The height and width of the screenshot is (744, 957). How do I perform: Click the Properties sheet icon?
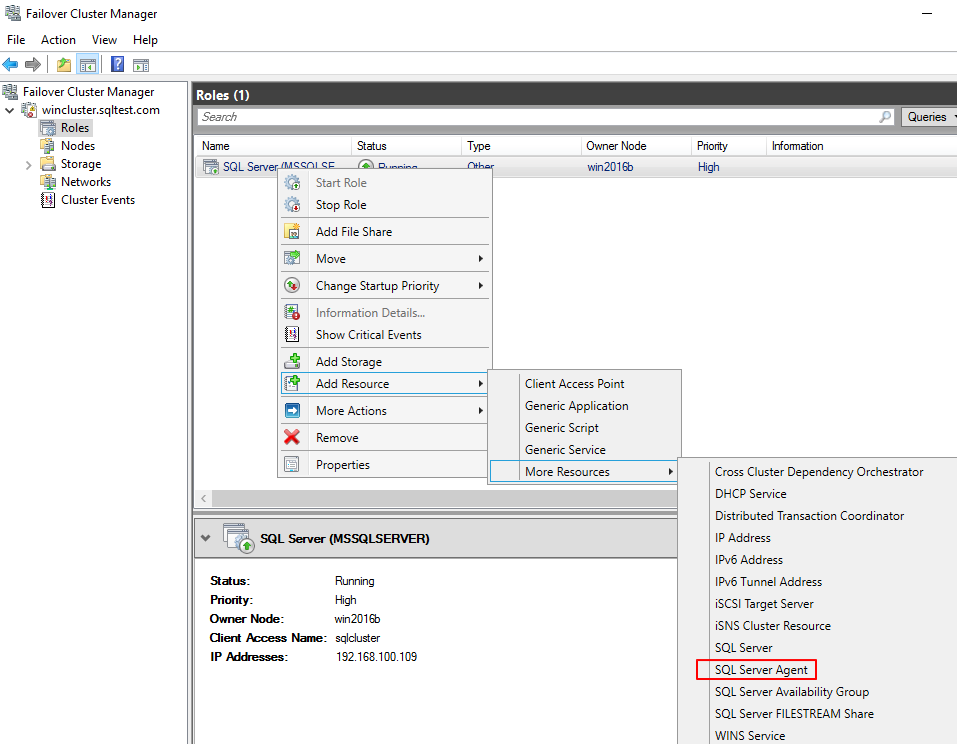pos(292,464)
